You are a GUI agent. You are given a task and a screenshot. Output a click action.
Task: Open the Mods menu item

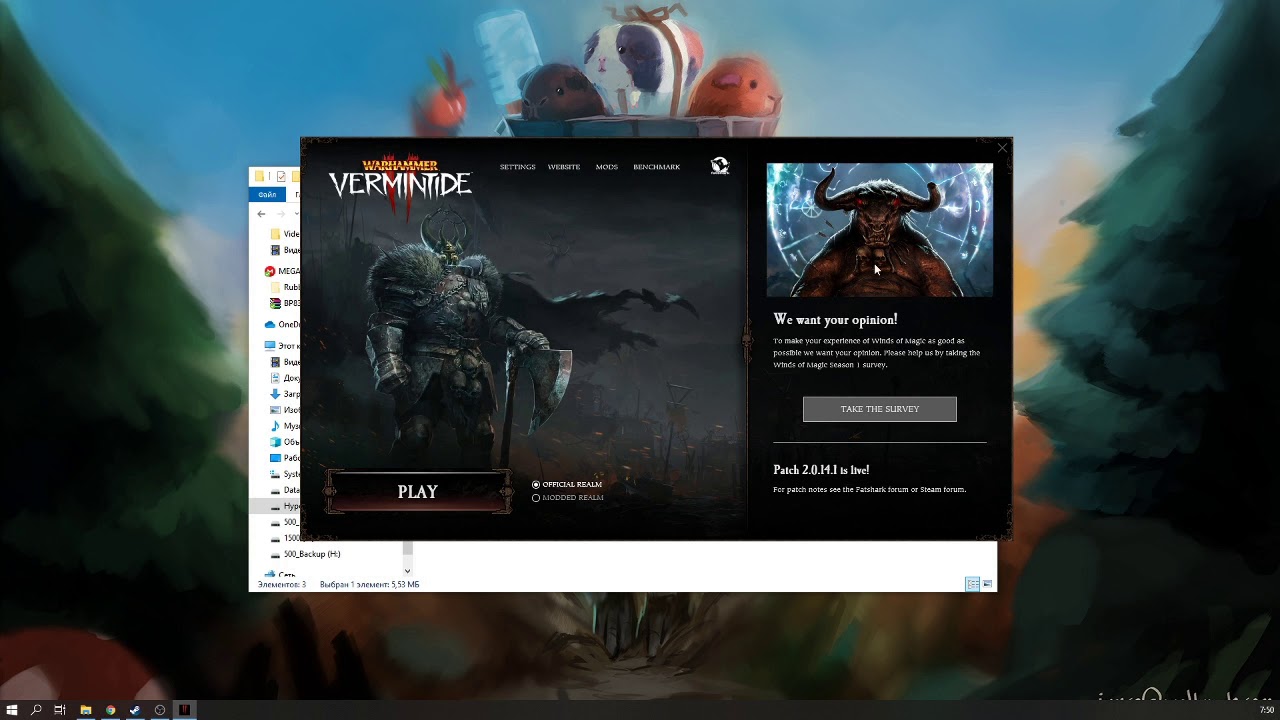coord(607,167)
